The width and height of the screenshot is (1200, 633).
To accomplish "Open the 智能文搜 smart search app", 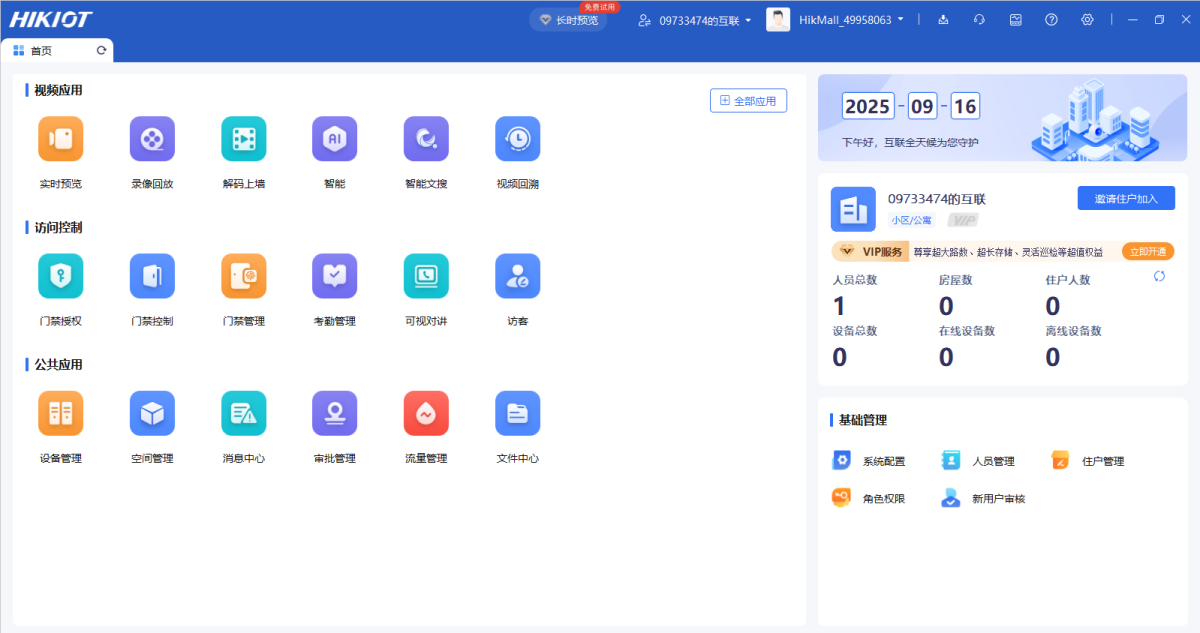I will [425, 139].
